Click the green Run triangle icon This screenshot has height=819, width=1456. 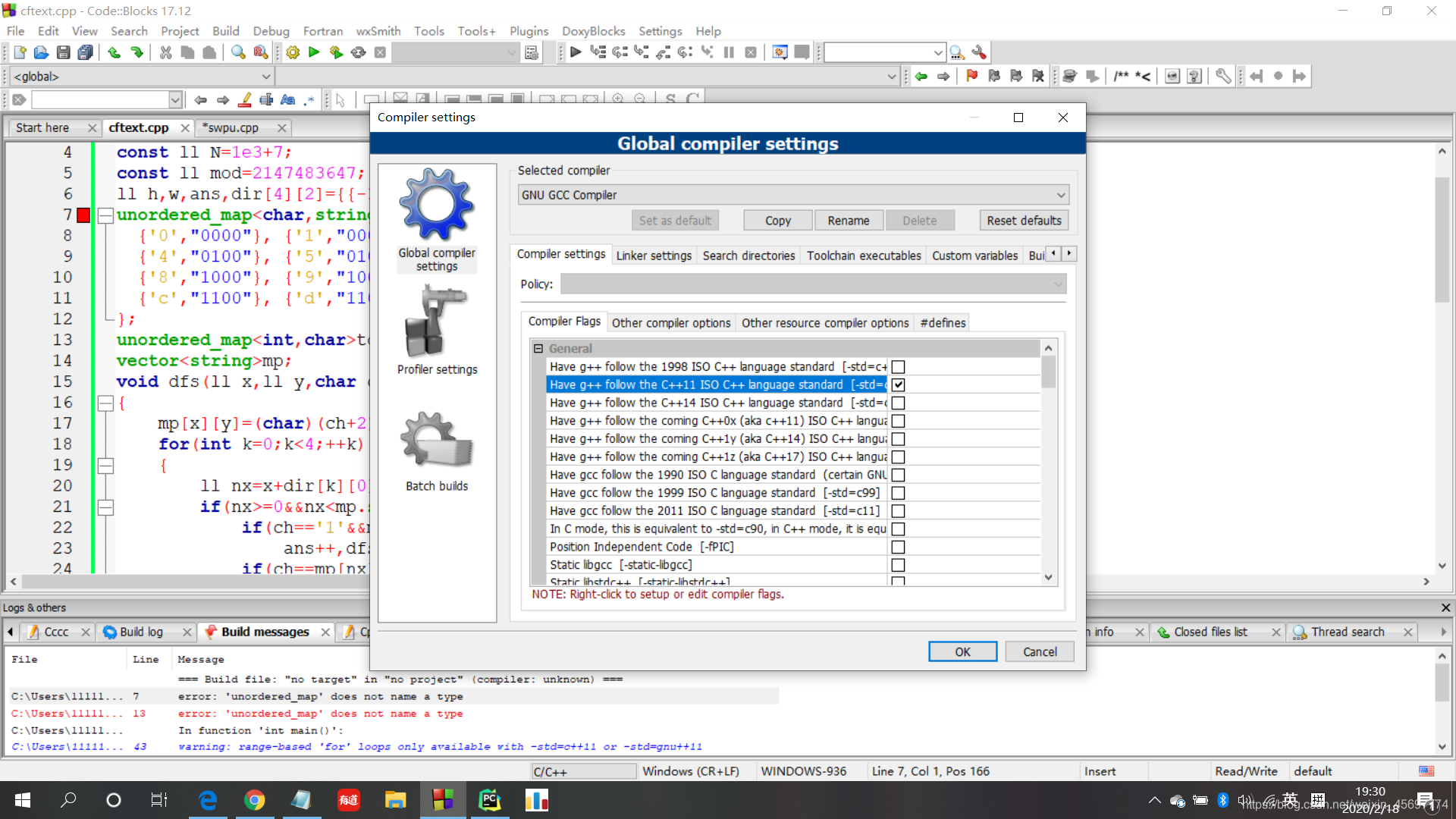(314, 52)
